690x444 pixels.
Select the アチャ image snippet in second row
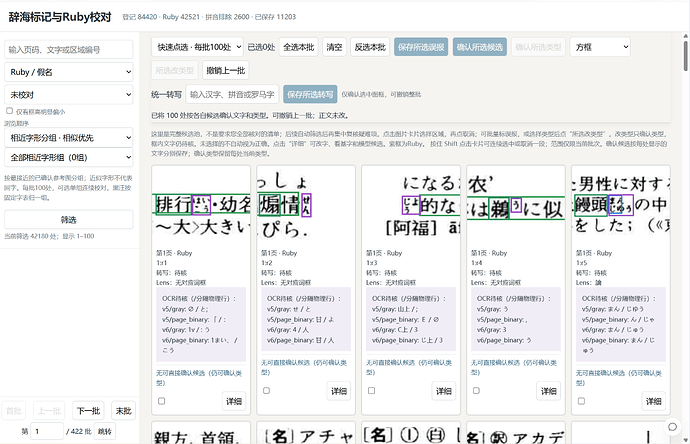306,435
